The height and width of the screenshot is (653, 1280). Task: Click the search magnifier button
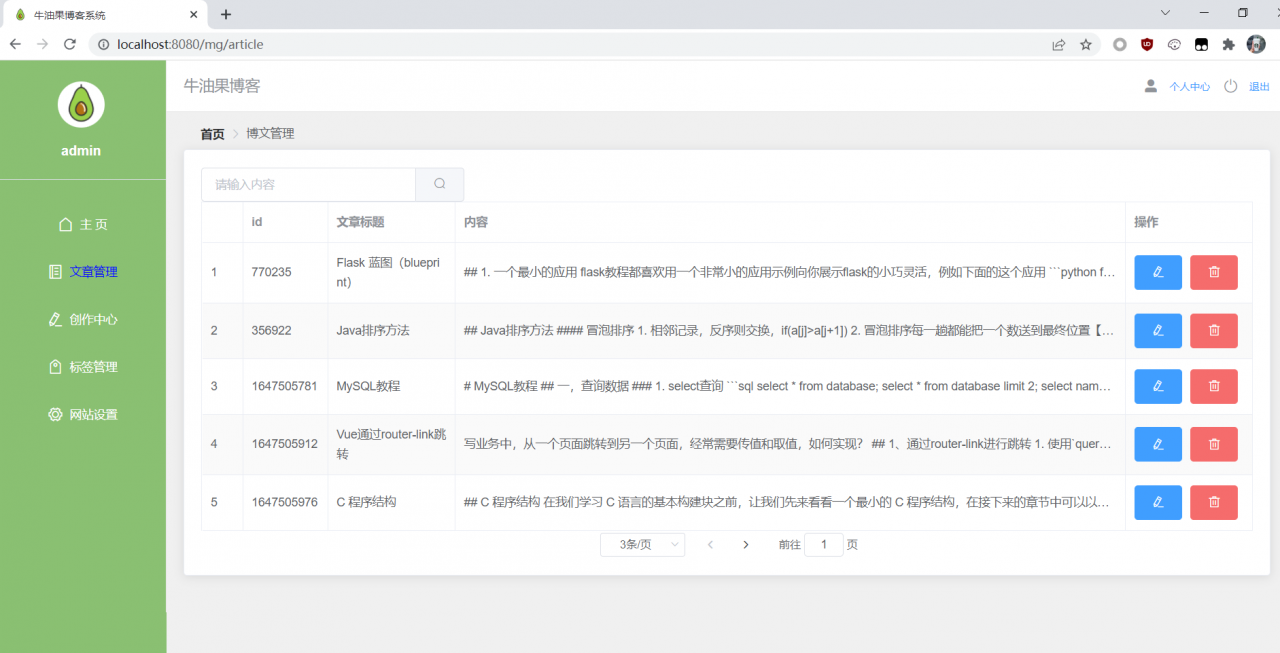[440, 184]
